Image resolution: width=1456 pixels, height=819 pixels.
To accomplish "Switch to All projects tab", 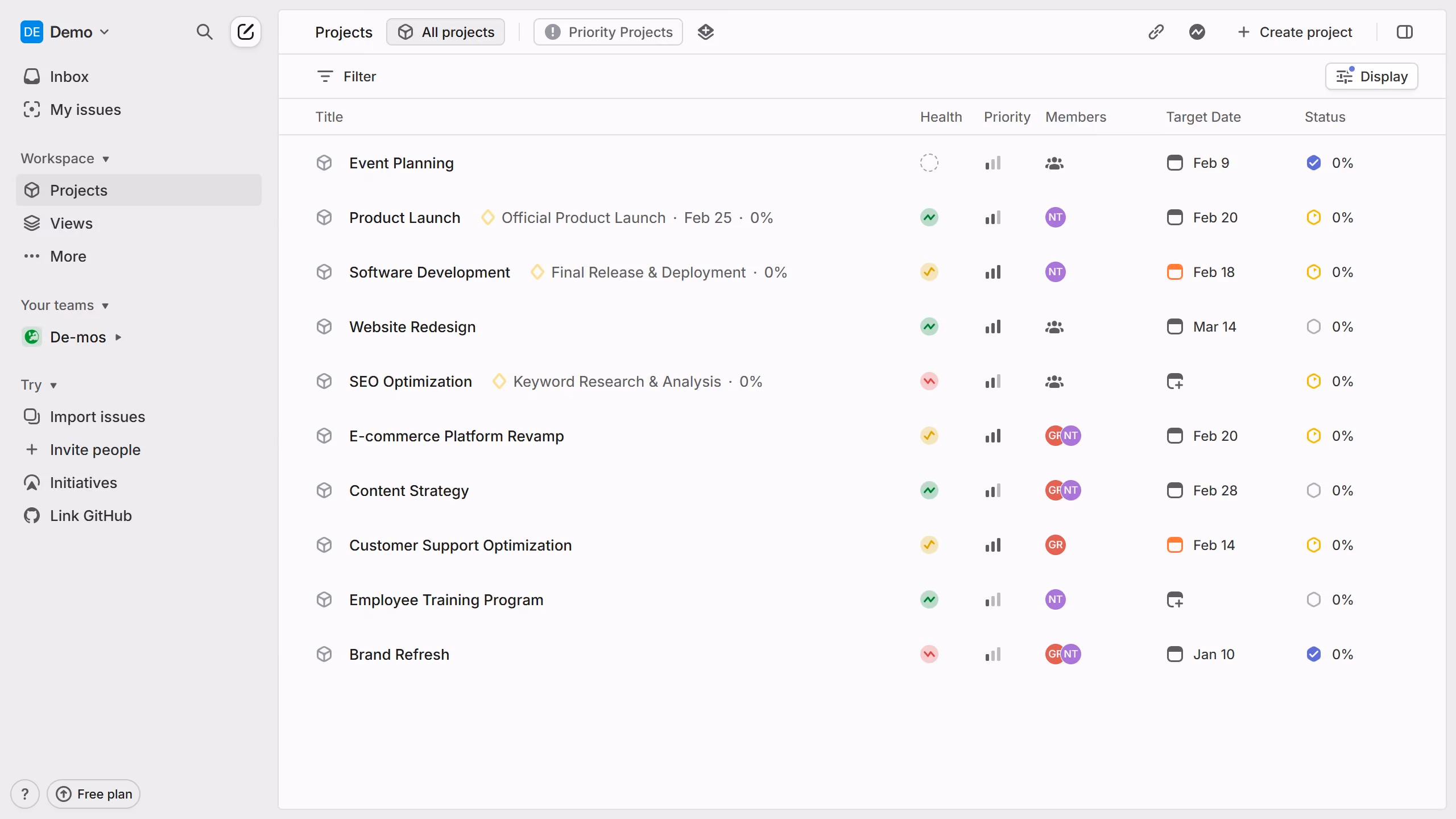I will (x=446, y=32).
